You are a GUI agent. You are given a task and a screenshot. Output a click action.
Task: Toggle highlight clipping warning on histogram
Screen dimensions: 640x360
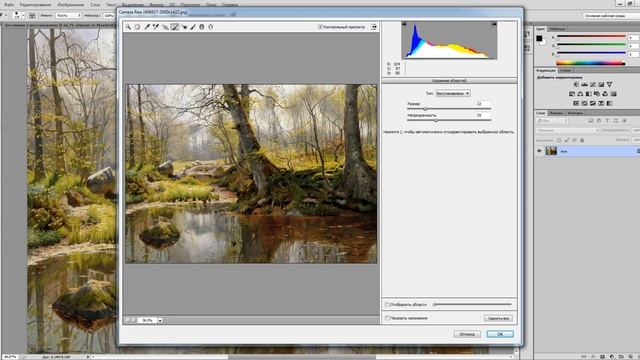[494, 24]
